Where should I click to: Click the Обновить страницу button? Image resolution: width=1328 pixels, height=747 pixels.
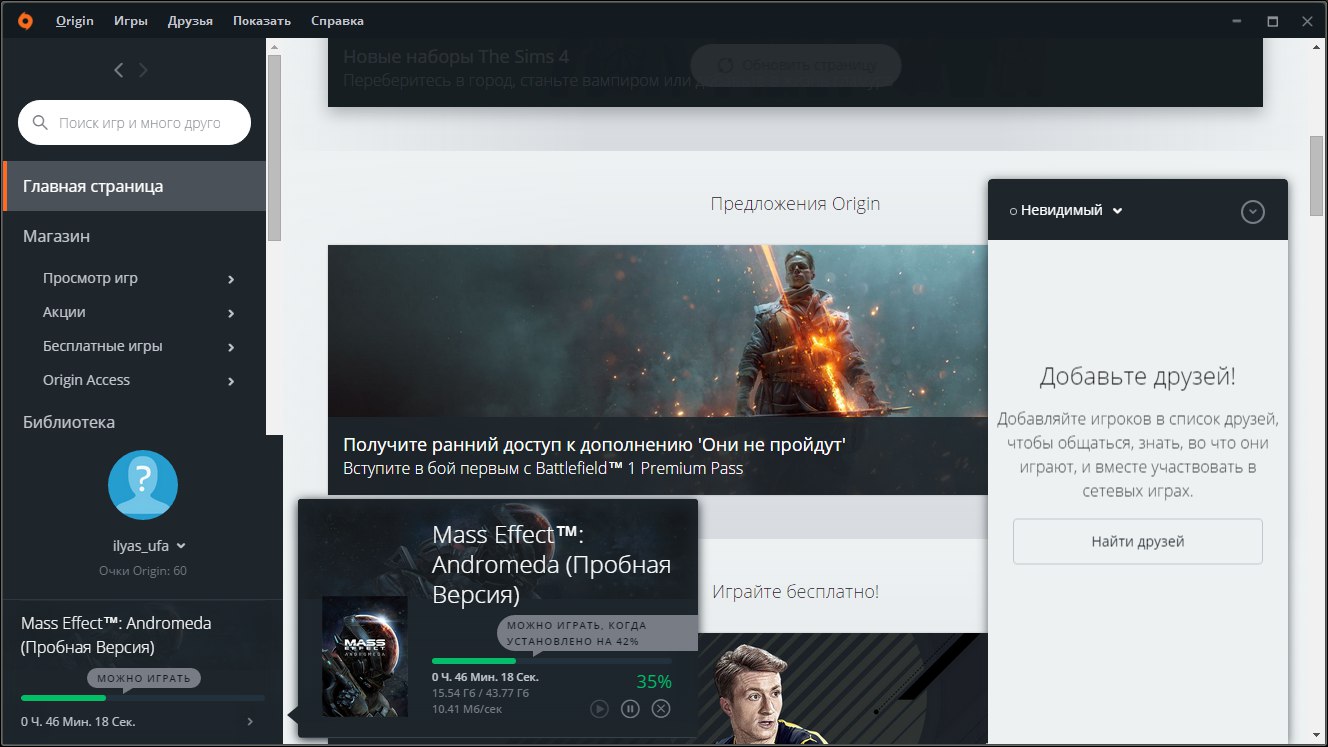coord(796,65)
